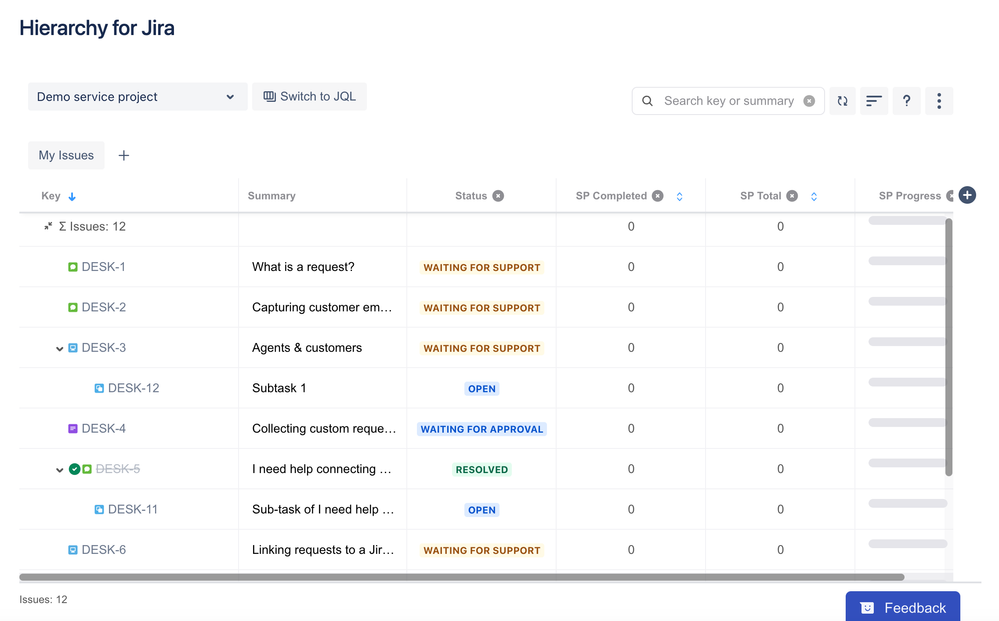Click the Switch to JQL button

309,97
